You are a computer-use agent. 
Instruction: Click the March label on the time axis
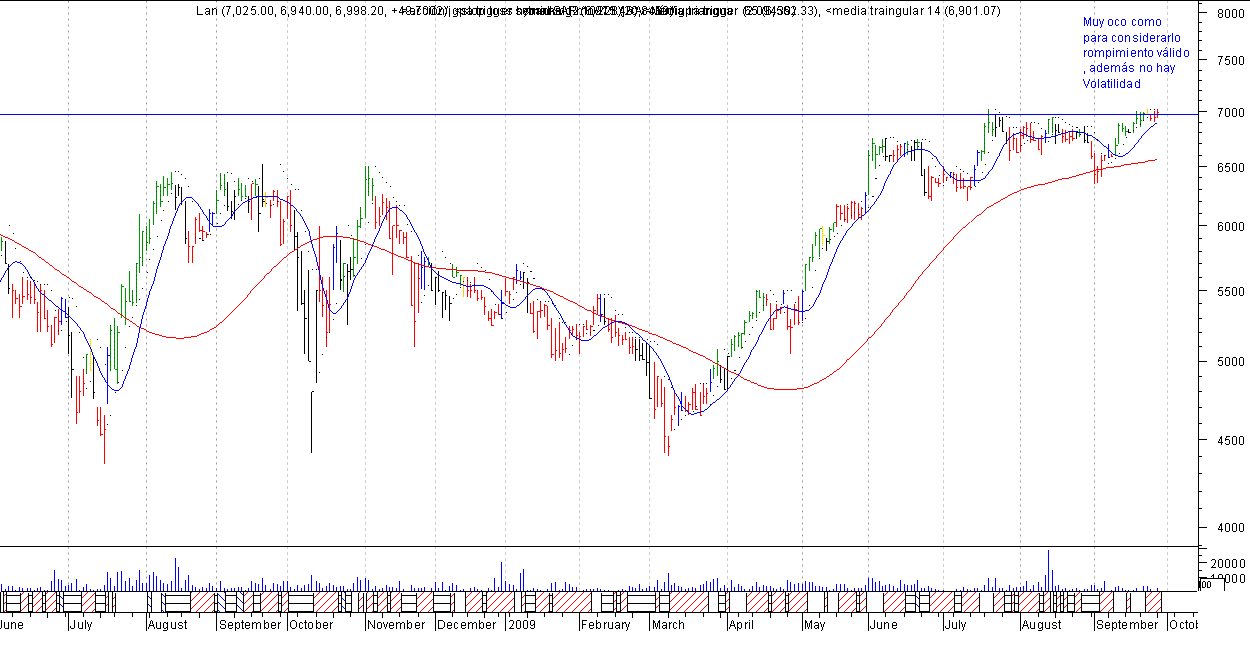pyautogui.click(x=668, y=625)
